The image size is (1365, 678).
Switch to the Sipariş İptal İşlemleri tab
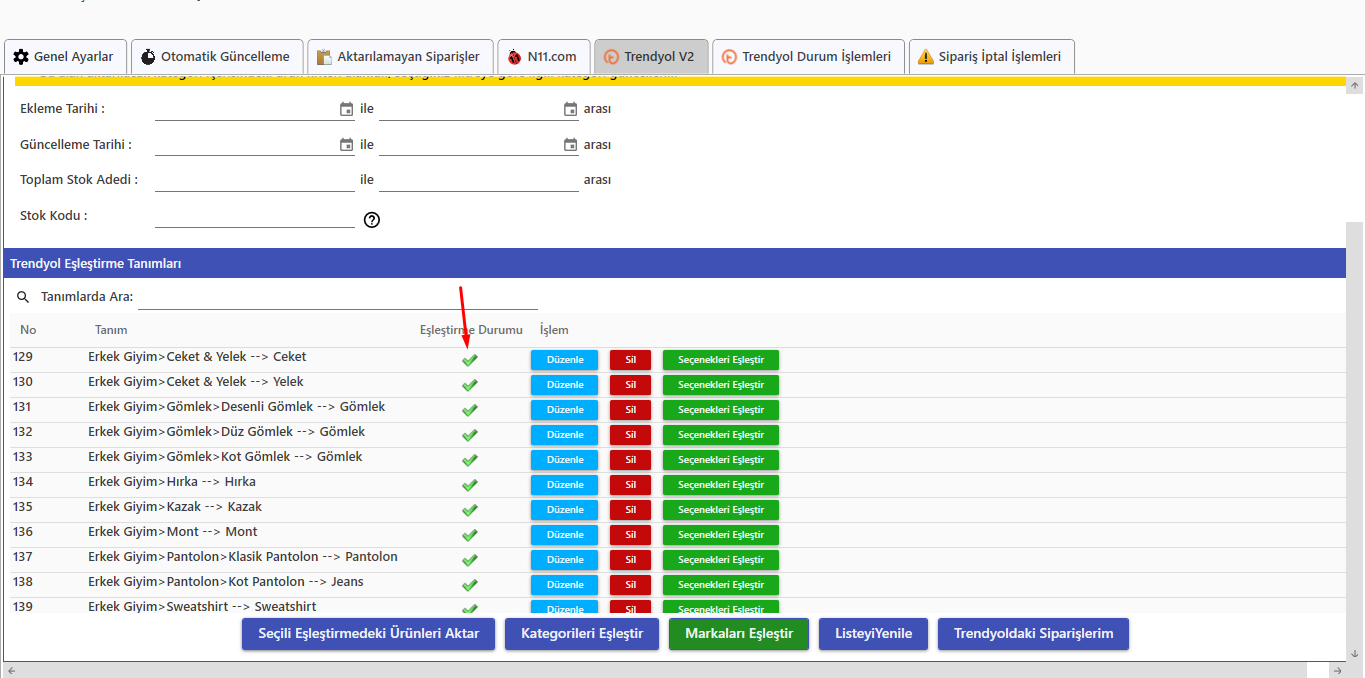coord(992,57)
